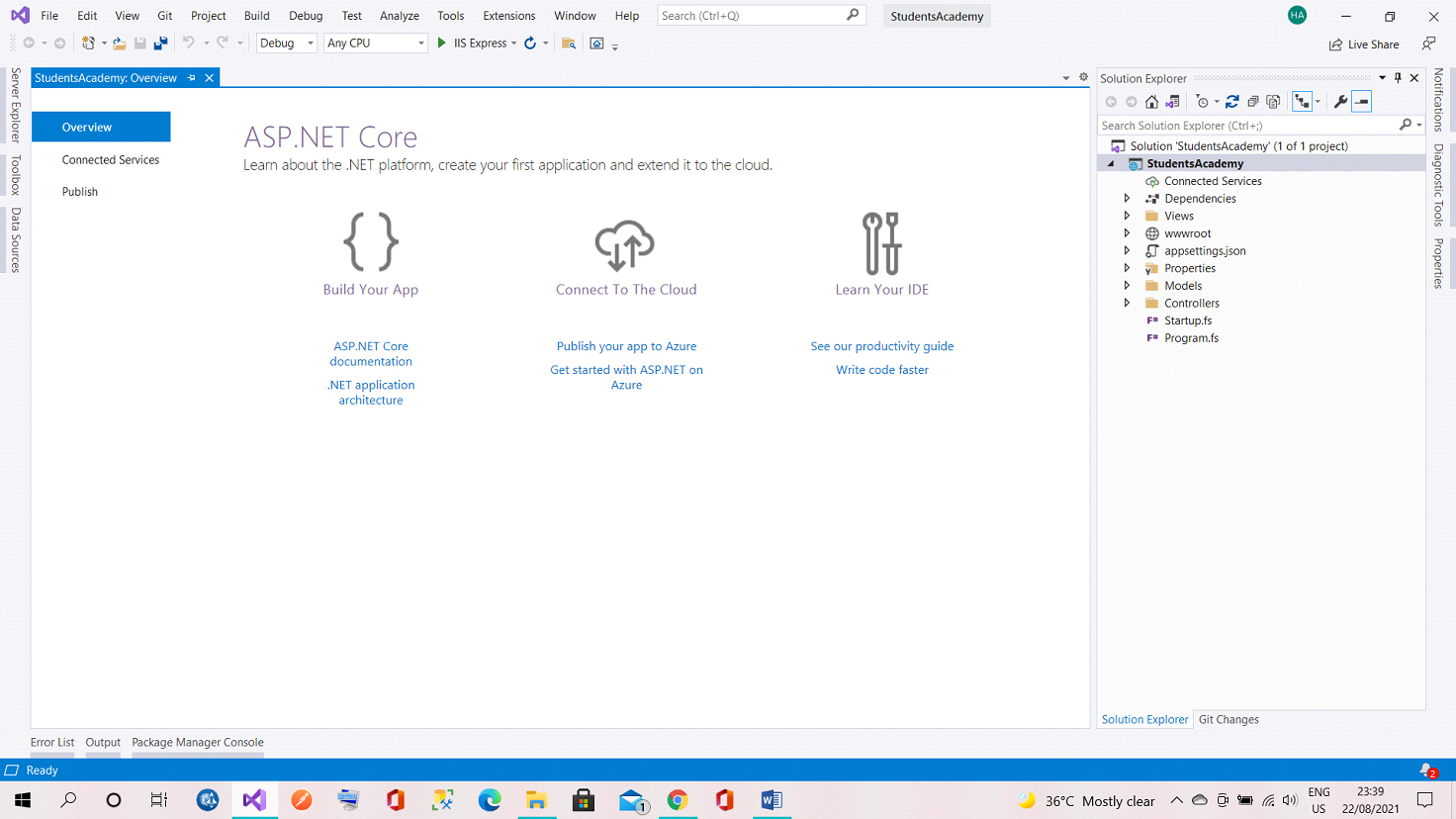Image resolution: width=1456 pixels, height=819 pixels.
Task: Click the Save All toolbar icon
Action: [x=160, y=44]
